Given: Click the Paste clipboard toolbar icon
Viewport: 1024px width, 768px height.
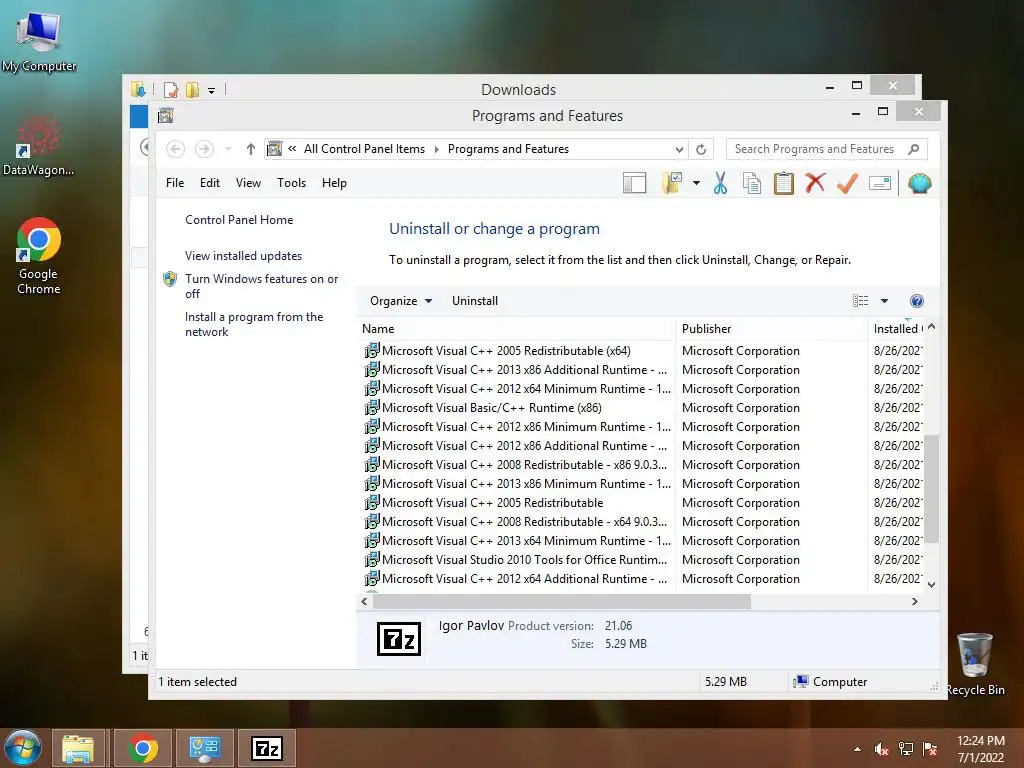Looking at the screenshot, I should (x=784, y=184).
